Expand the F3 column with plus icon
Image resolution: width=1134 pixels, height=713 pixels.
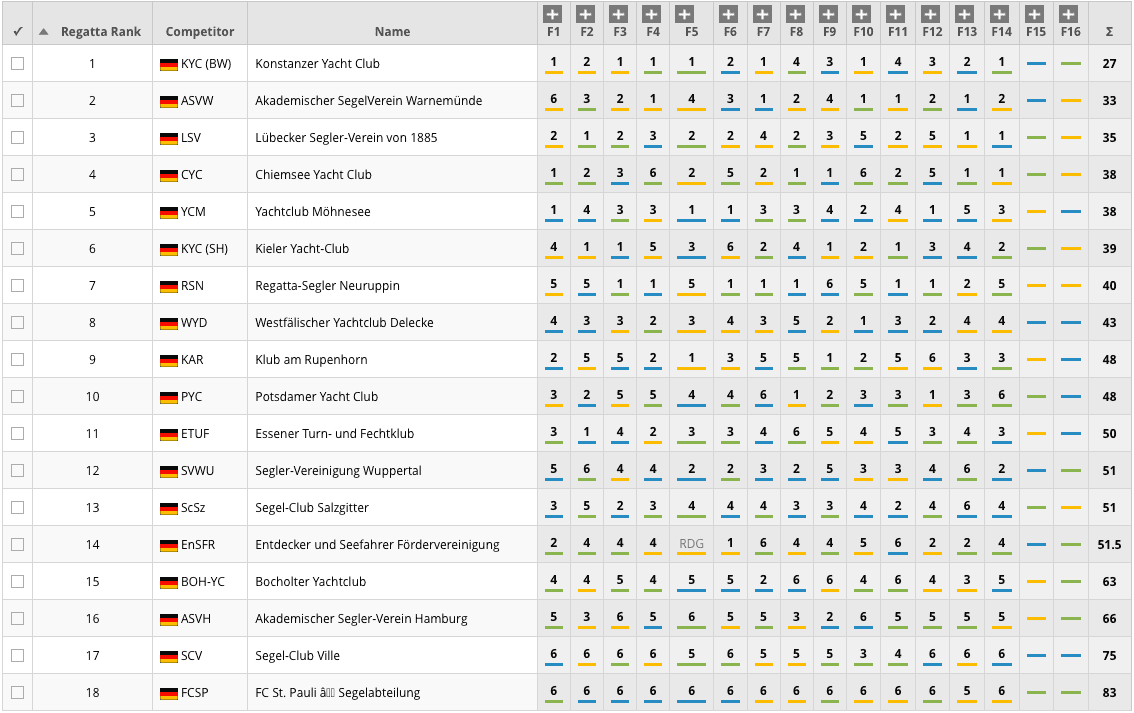click(618, 14)
